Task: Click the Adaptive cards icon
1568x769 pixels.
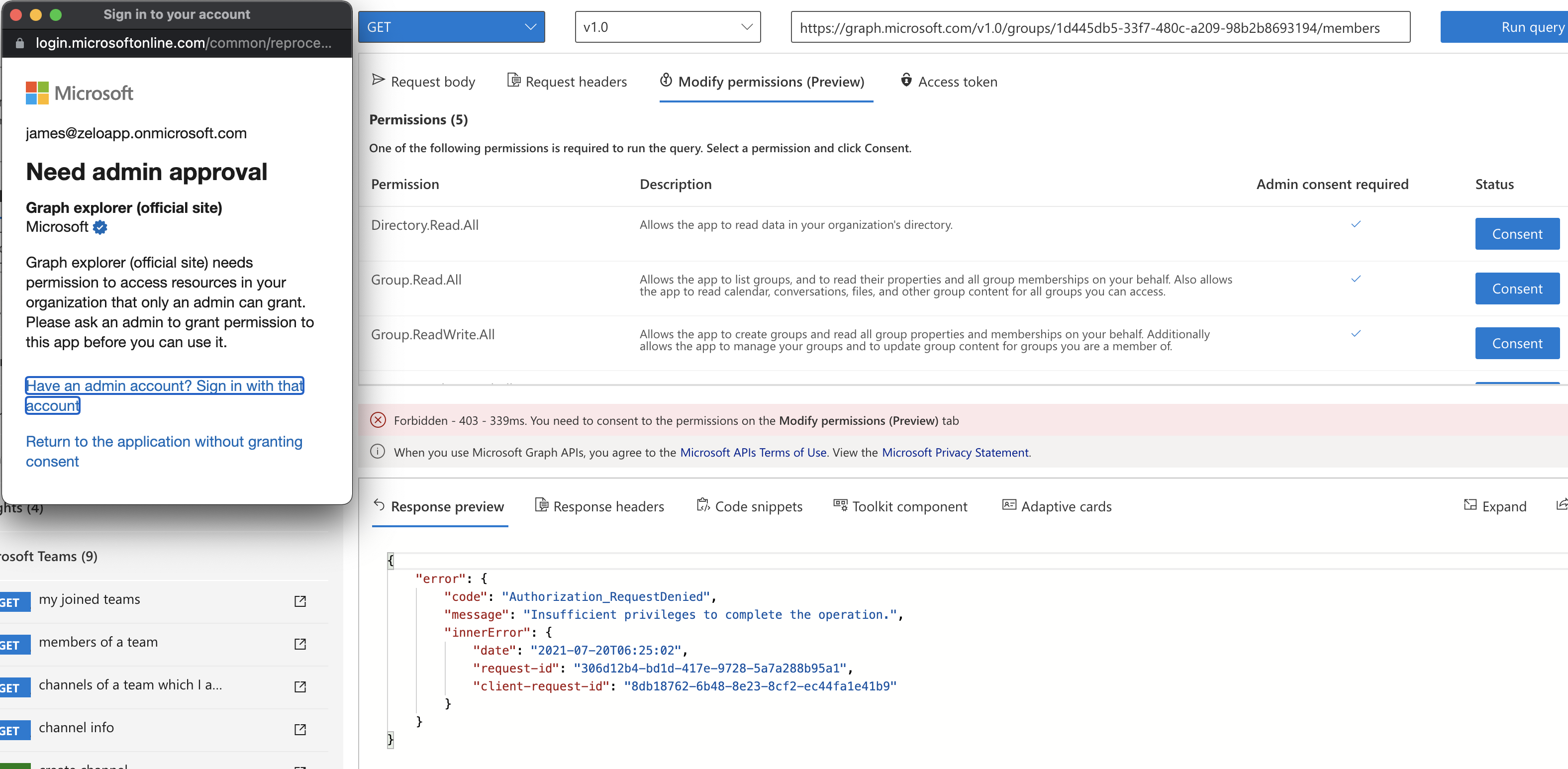Action: point(1009,505)
